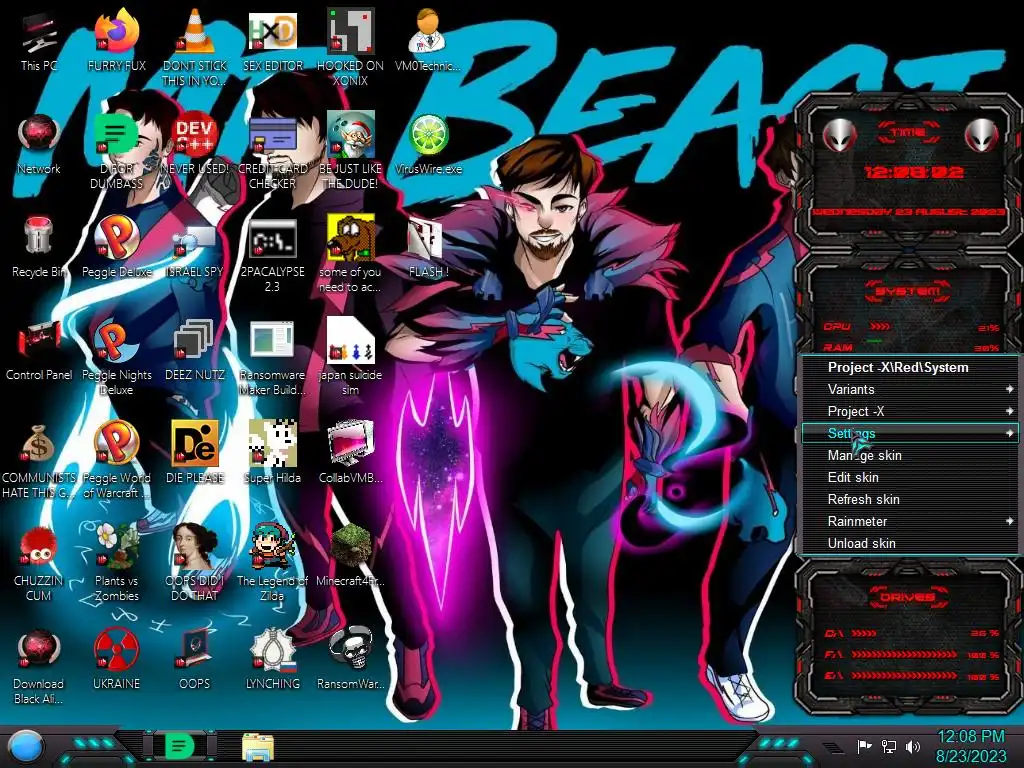Select the LYNCHING noose gear icon
Screen dimensions: 1024x768
[273, 650]
